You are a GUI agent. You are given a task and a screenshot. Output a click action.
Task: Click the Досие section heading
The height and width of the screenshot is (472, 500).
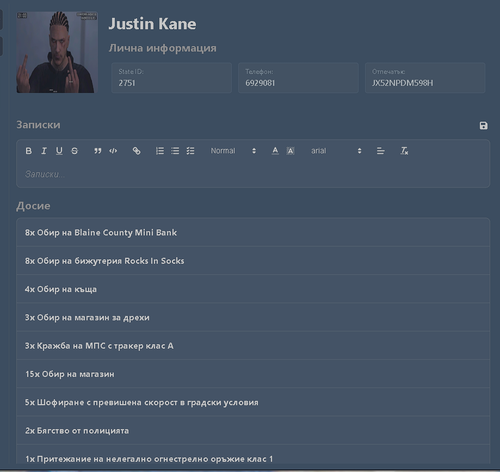(x=33, y=206)
